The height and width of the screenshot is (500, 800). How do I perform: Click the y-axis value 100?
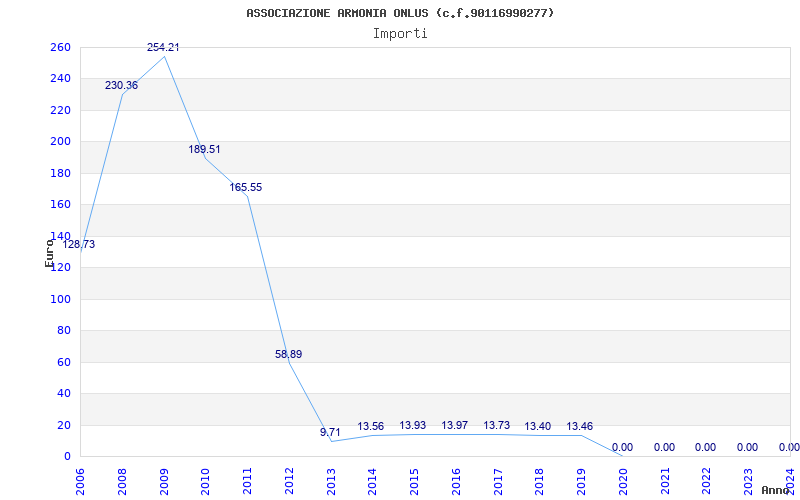[60, 299]
